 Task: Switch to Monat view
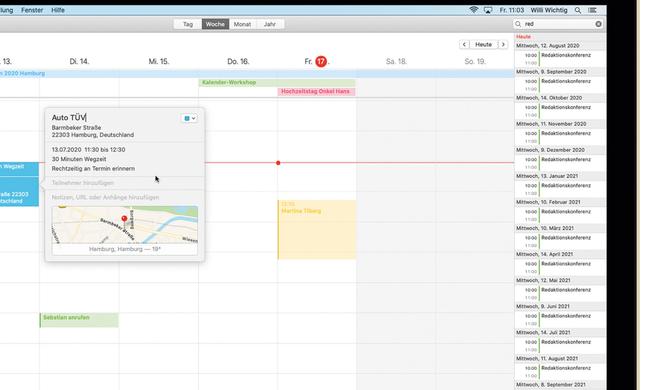(242, 24)
